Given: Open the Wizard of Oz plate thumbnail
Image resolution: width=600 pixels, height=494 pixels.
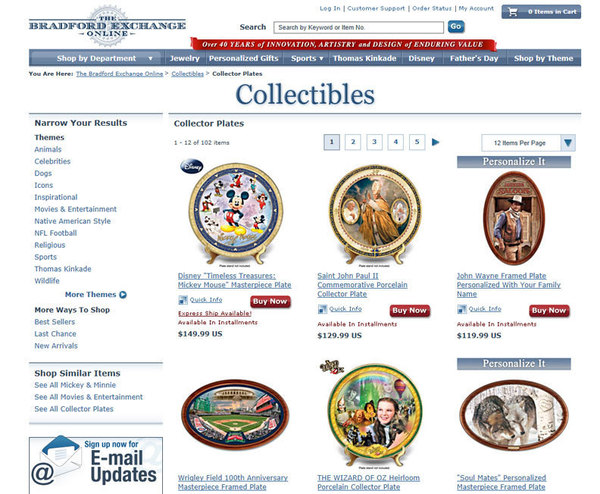Looking at the screenshot, I should tap(374, 414).
